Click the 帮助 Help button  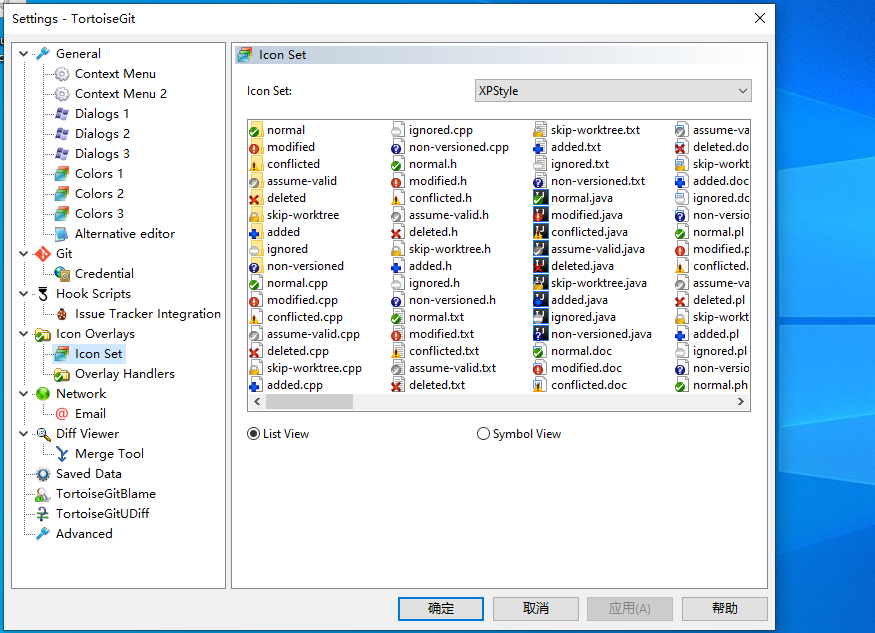point(724,608)
